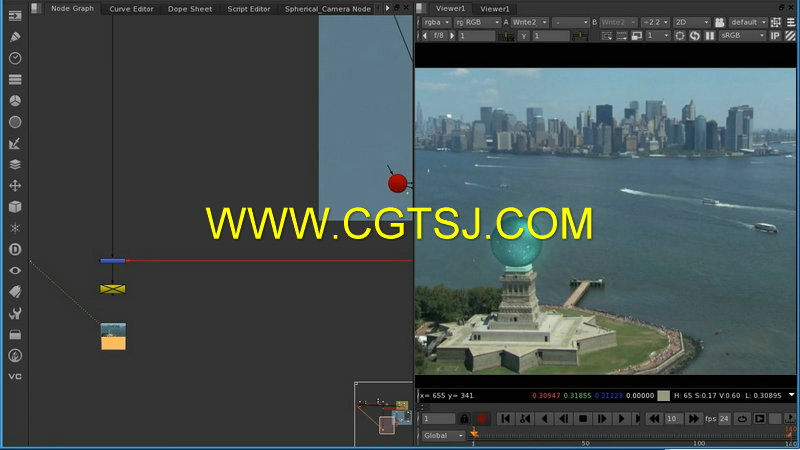Image resolution: width=800 pixels, height=450 pixels.
Task: Go to the first frame
Action: click(506, 419)
